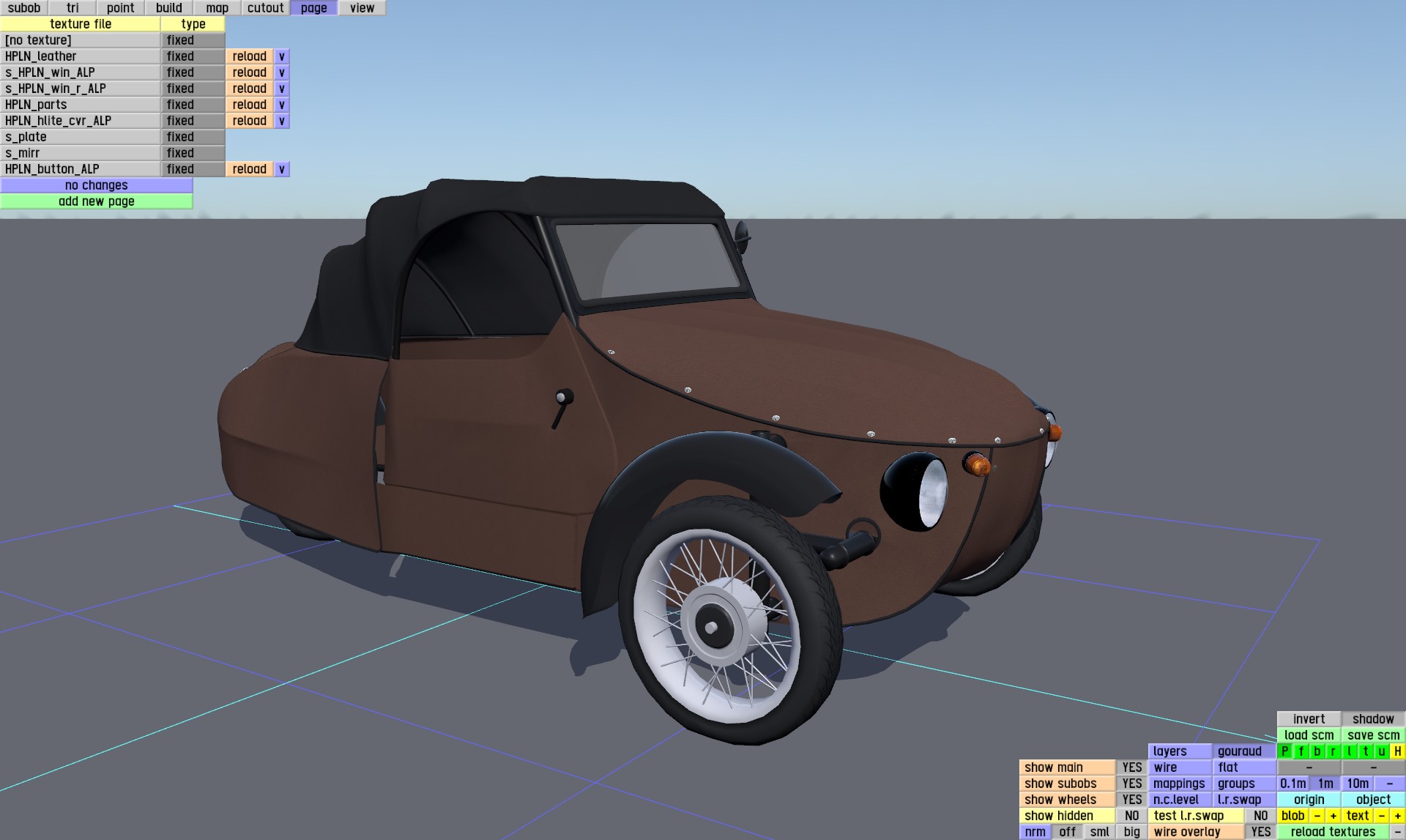Toggle show hidden NO setting
The width and height of the screenshot is (1406, 840).
[1131, 816]
